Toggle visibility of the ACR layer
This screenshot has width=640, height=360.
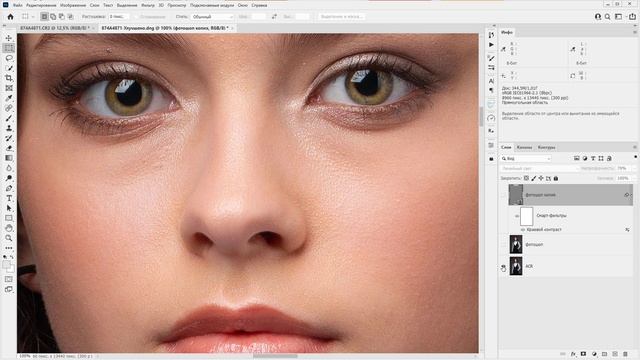tap(503, 267)
